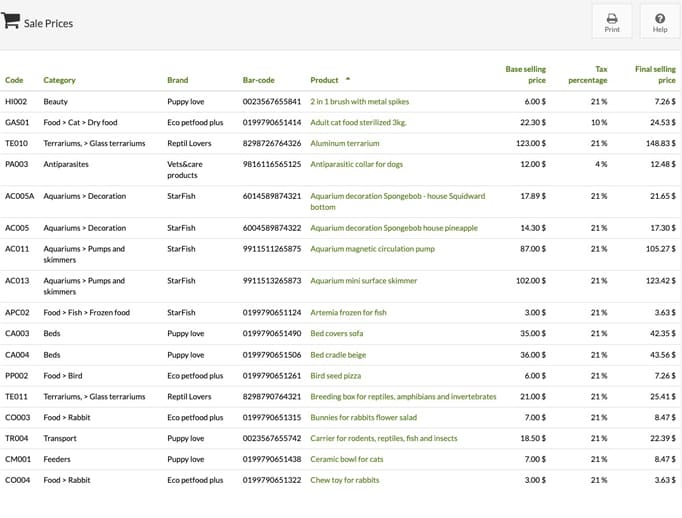Open Aquarium magnetic circulation pump link
Screen dimensions: 682x518
(372, 249)
